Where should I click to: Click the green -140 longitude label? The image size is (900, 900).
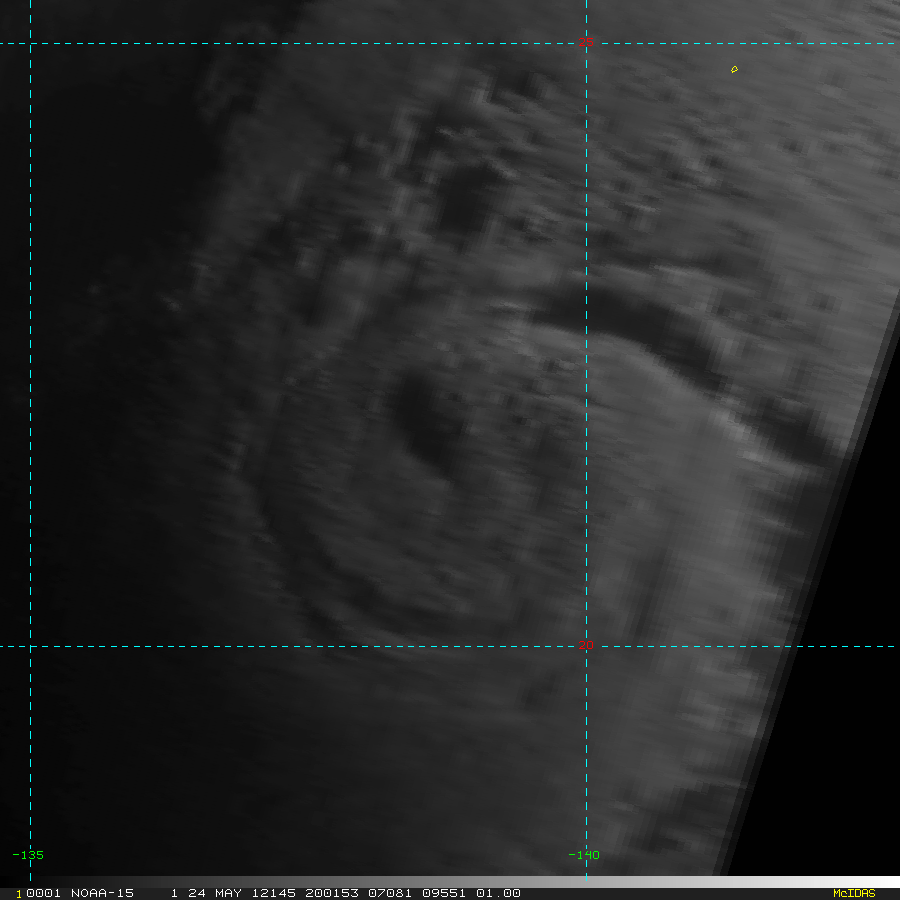(583, 855)
